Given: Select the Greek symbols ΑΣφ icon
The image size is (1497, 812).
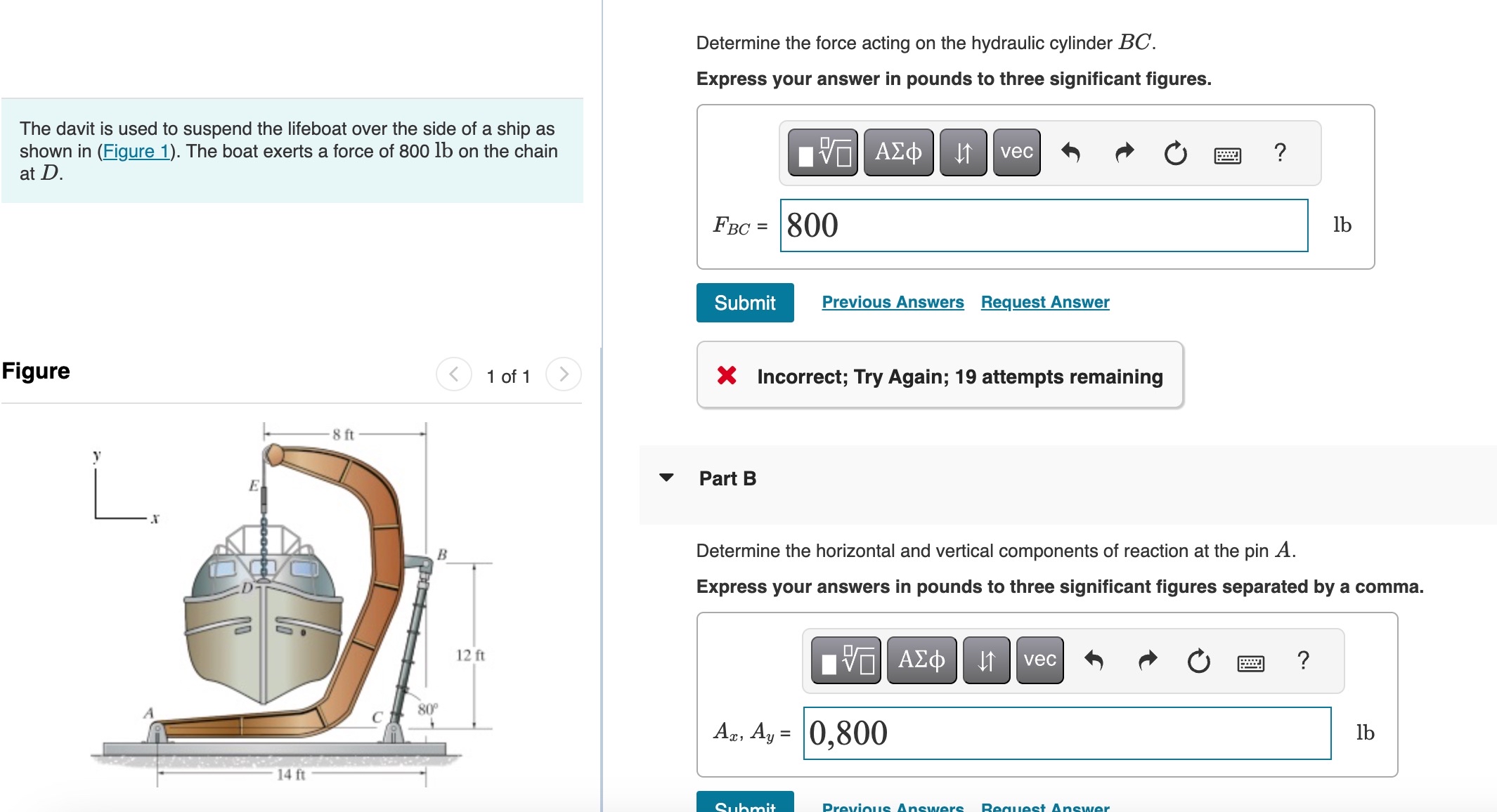Looking at the screenshot, I should click(x=896, y=152).
